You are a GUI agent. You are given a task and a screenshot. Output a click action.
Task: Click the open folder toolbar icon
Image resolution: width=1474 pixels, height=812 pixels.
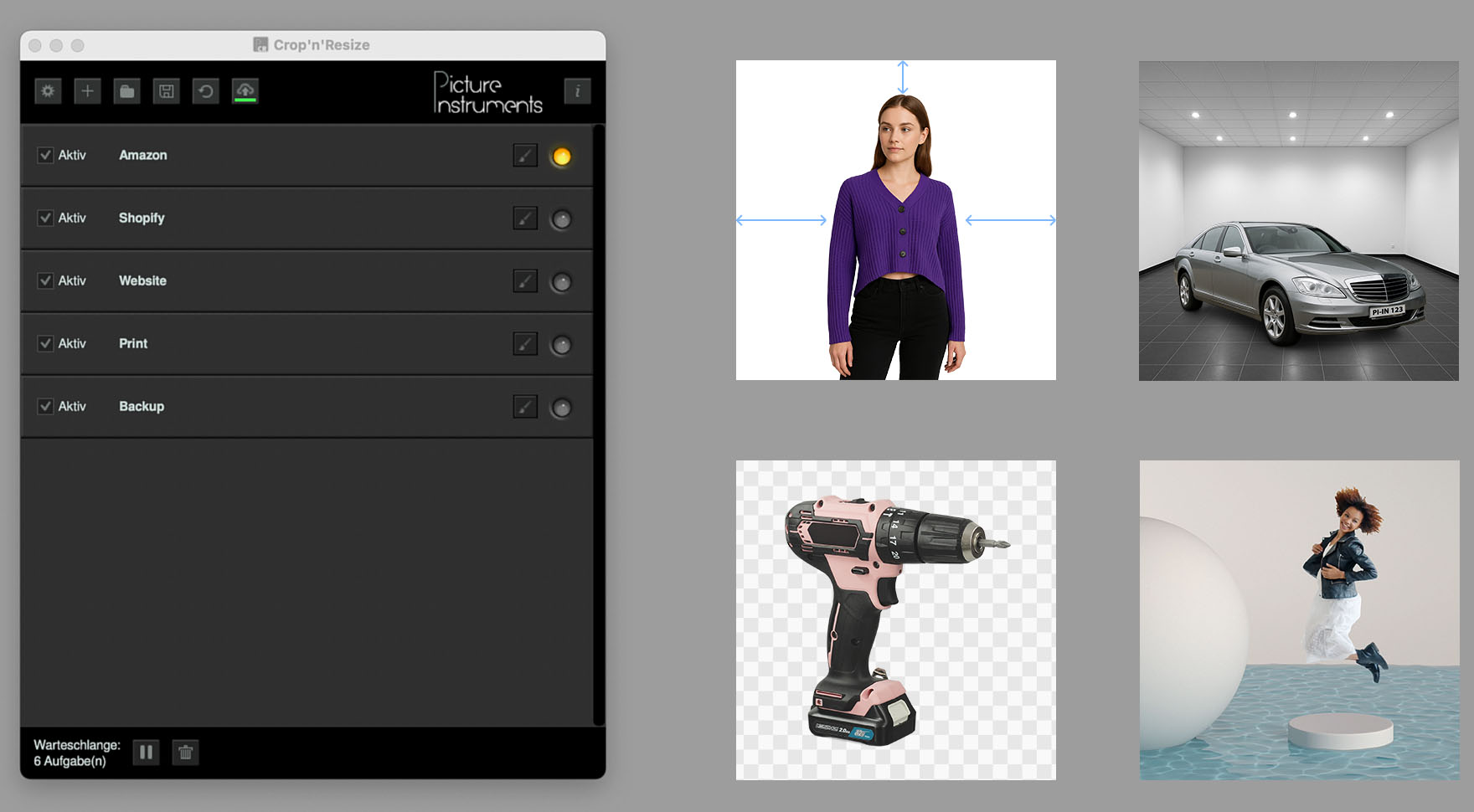126,91
